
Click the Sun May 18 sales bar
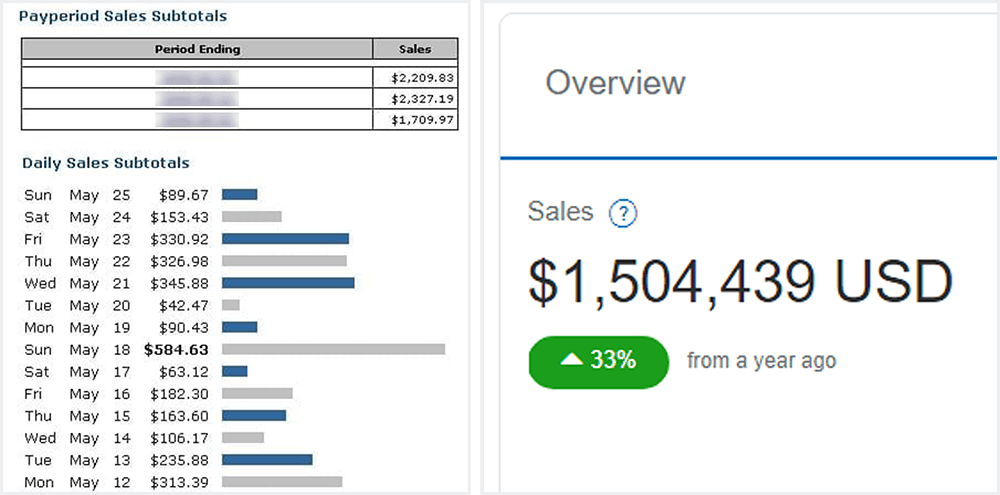click(x=333, y=349)
